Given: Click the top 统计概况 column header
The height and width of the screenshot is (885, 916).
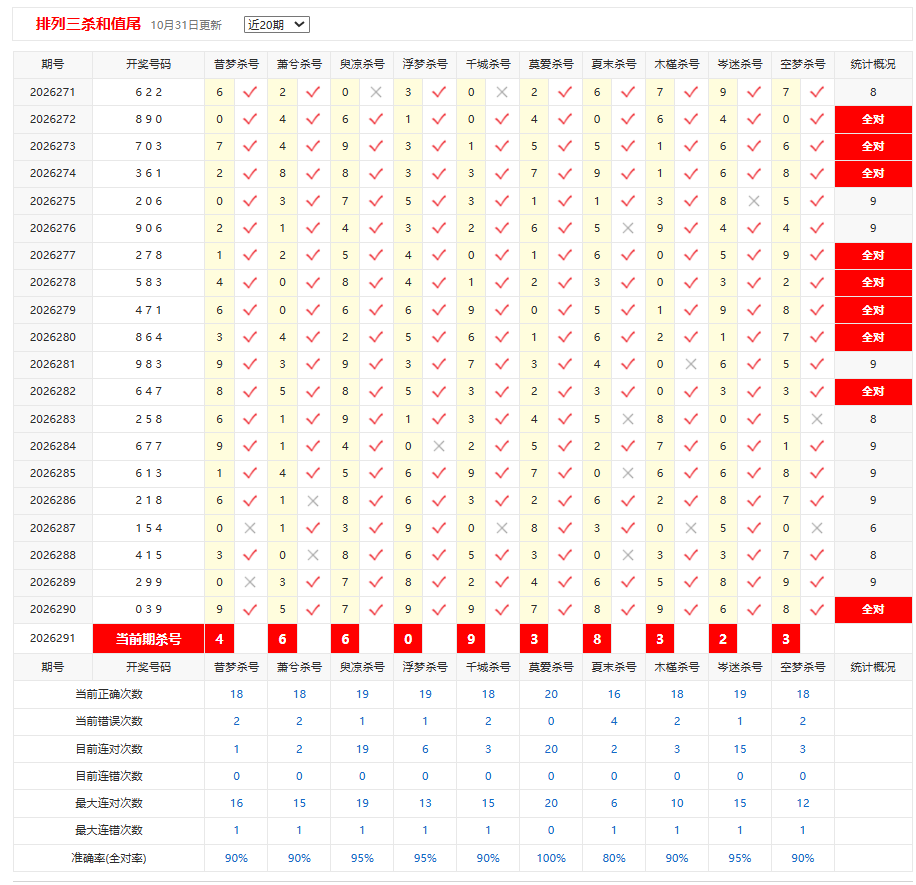Looking at the screenshot, I should click(873, 64).
